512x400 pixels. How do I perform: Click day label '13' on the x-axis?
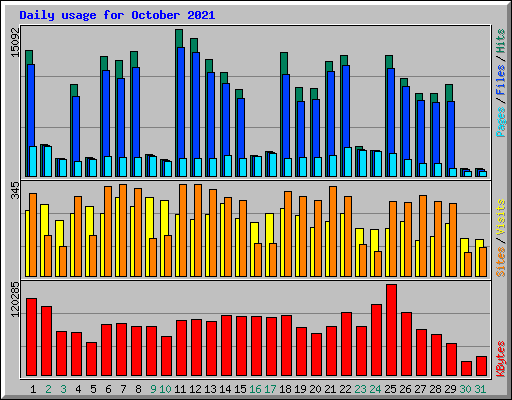(x=210, y=389)
